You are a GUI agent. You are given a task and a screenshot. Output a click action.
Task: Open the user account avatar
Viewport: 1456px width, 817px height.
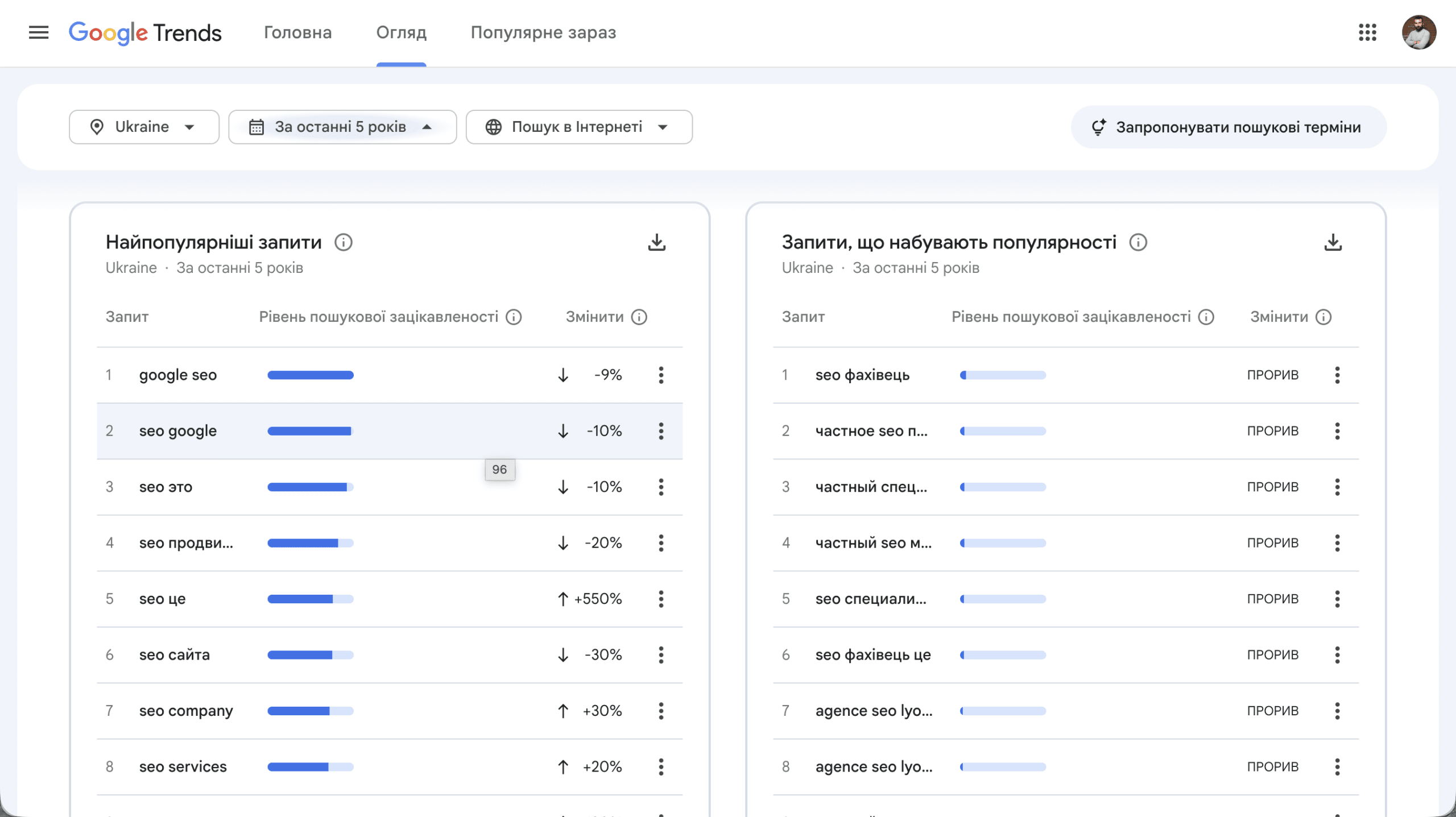1419,32
